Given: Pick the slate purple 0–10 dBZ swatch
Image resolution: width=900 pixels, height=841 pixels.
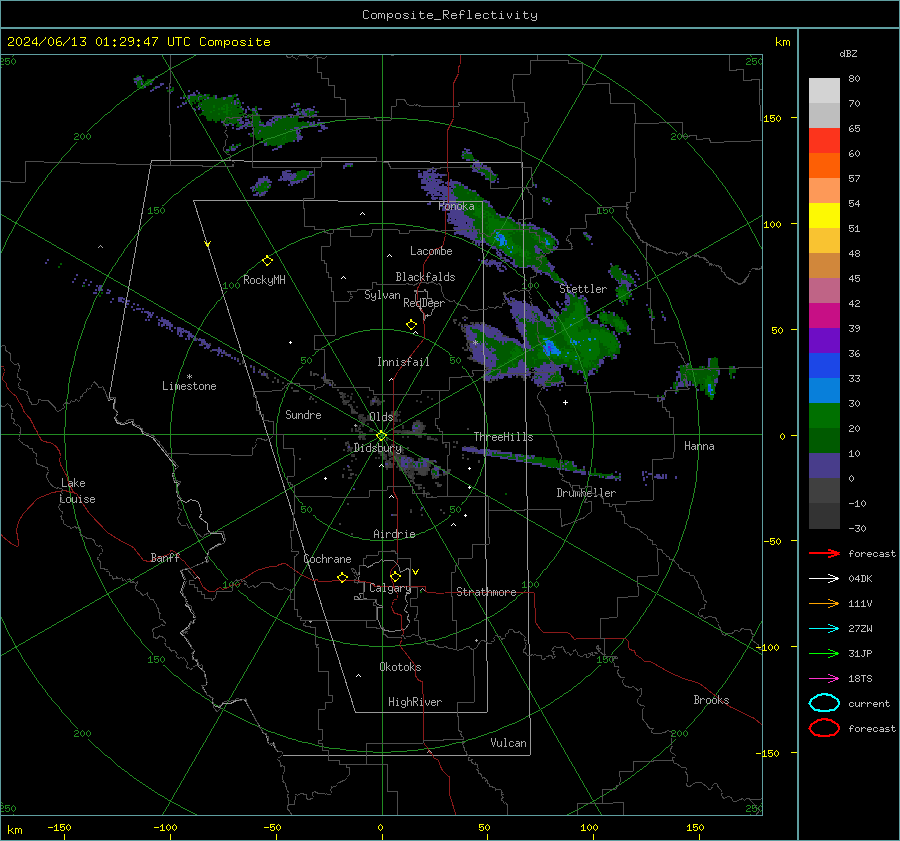Looking at the screenshot, I should [x=824, y=465].
